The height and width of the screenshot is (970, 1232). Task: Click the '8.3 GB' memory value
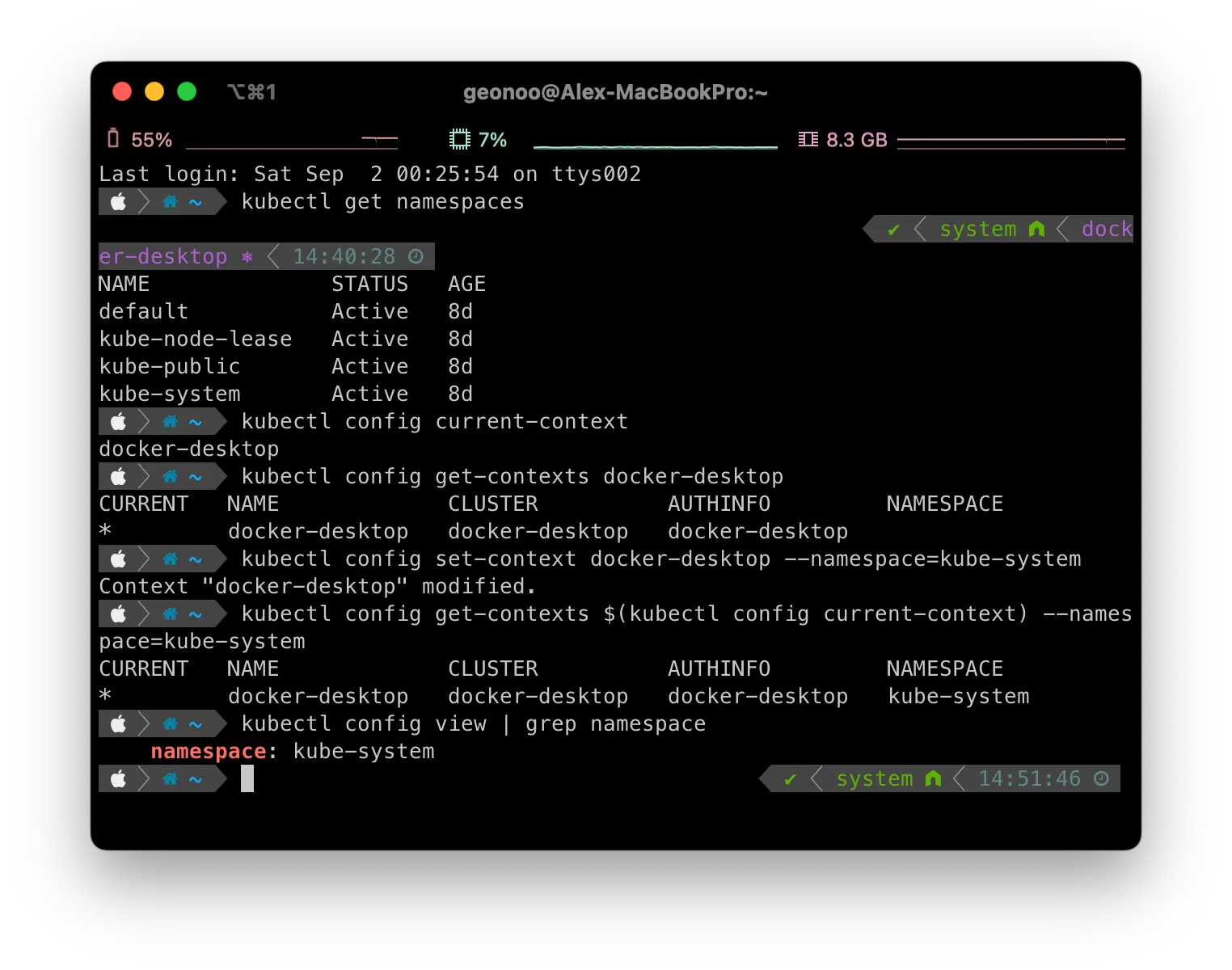click(x=857, y=141)
